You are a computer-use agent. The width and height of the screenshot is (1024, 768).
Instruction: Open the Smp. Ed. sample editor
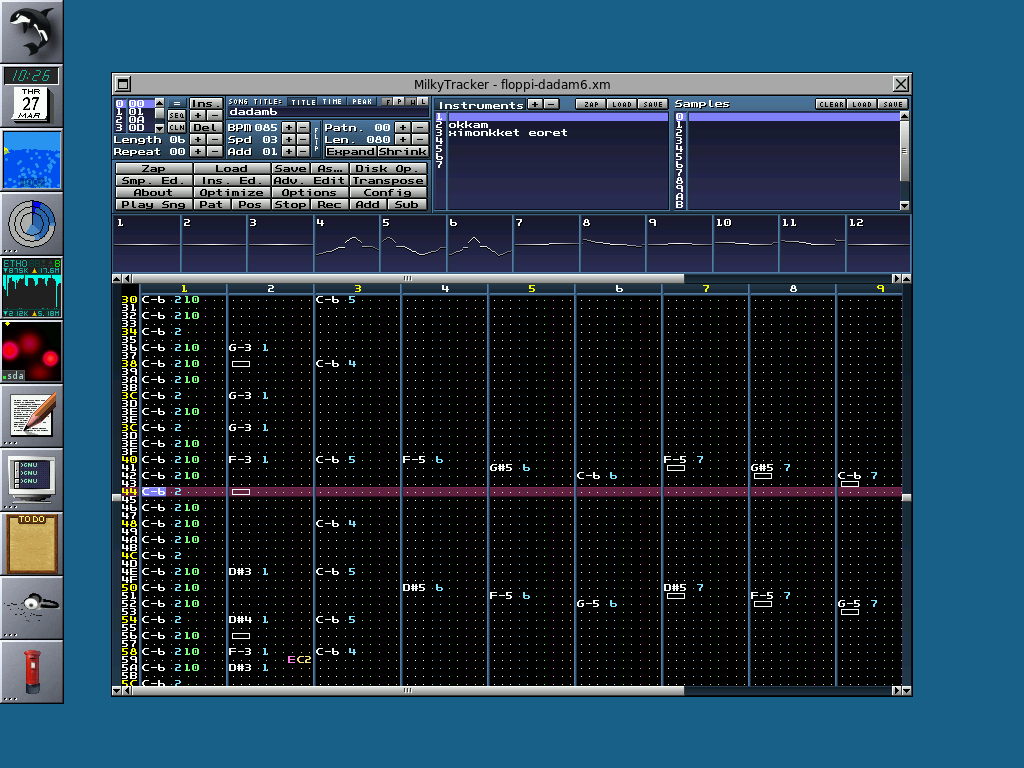point(153,180)
